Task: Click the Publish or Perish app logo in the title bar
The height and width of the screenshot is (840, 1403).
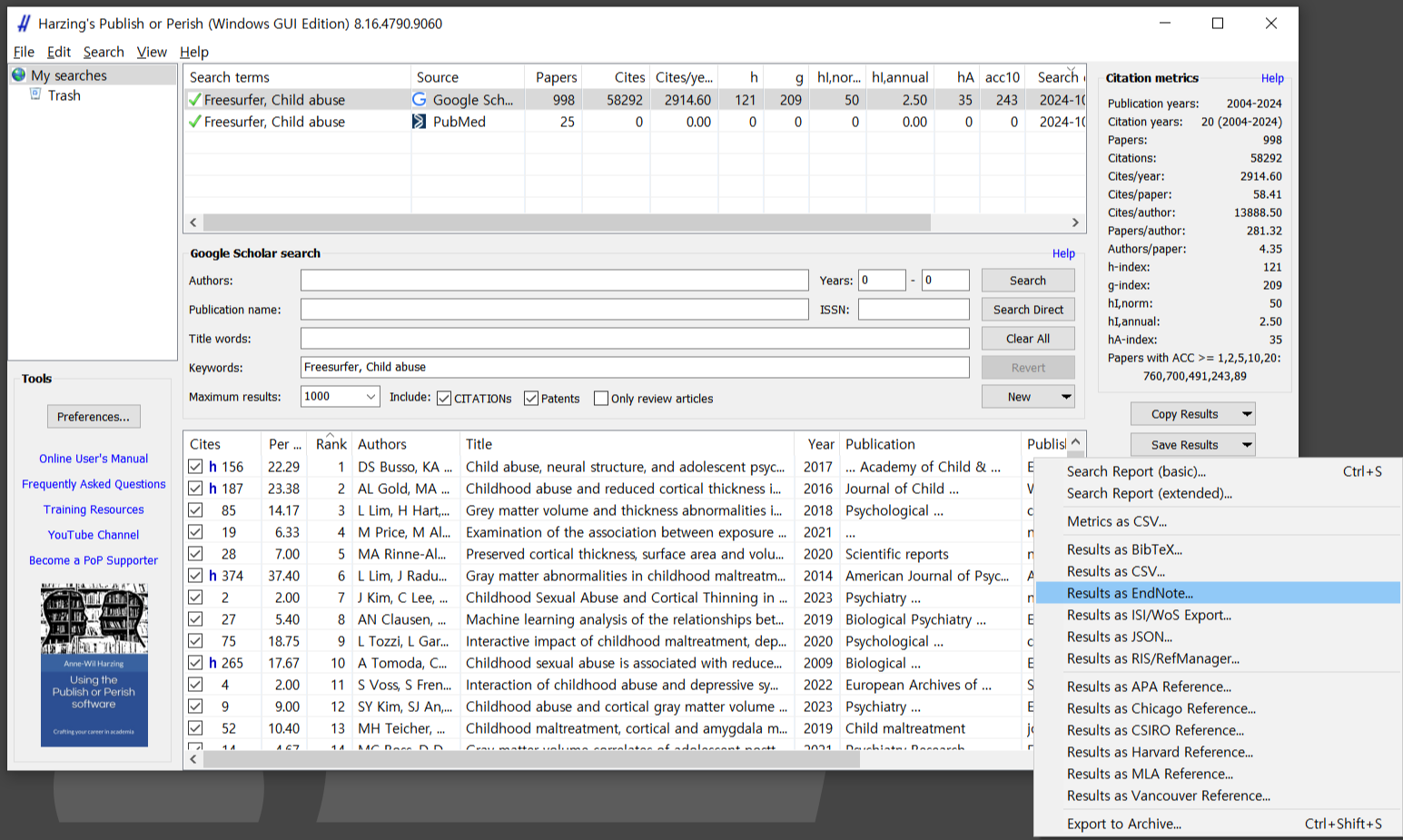Action: (x=24, y=24)
